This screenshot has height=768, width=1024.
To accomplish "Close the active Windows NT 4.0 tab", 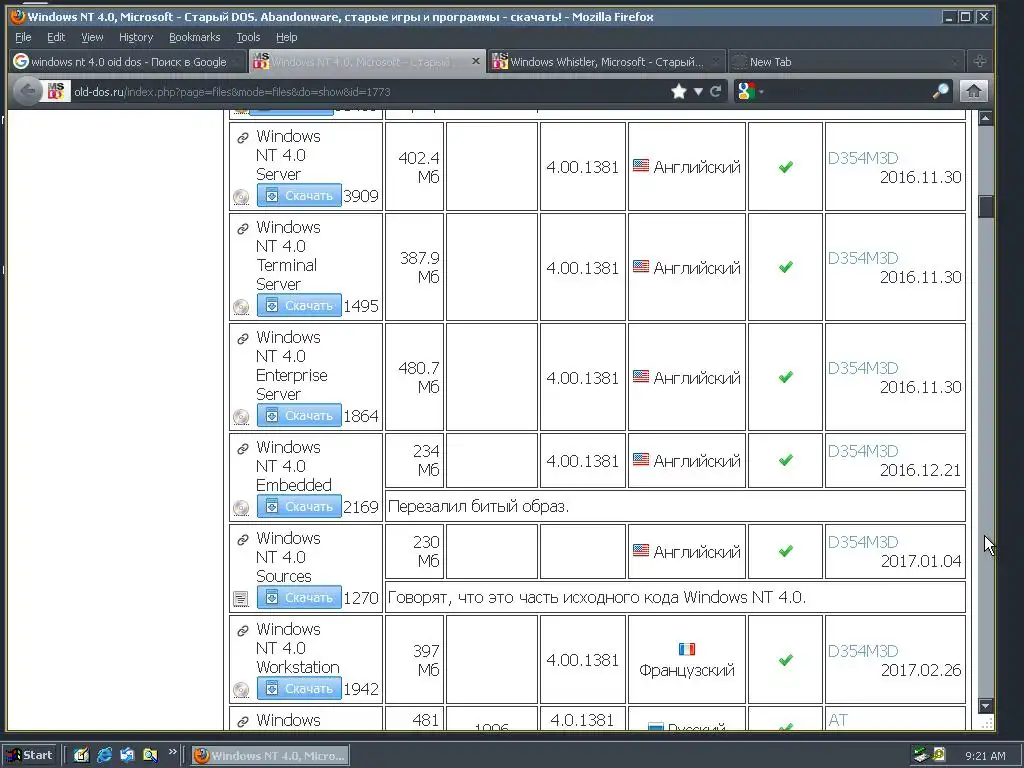I will point(476,61).
